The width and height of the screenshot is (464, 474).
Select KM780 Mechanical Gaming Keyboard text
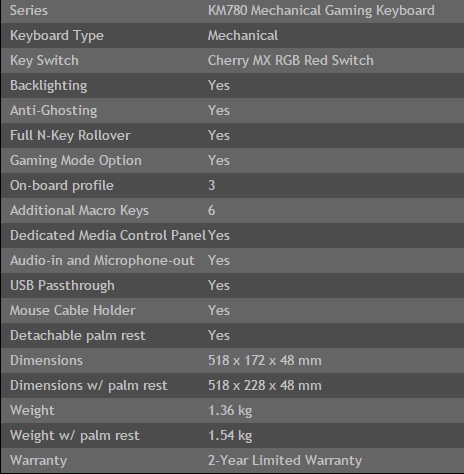[x=321, y=10]
